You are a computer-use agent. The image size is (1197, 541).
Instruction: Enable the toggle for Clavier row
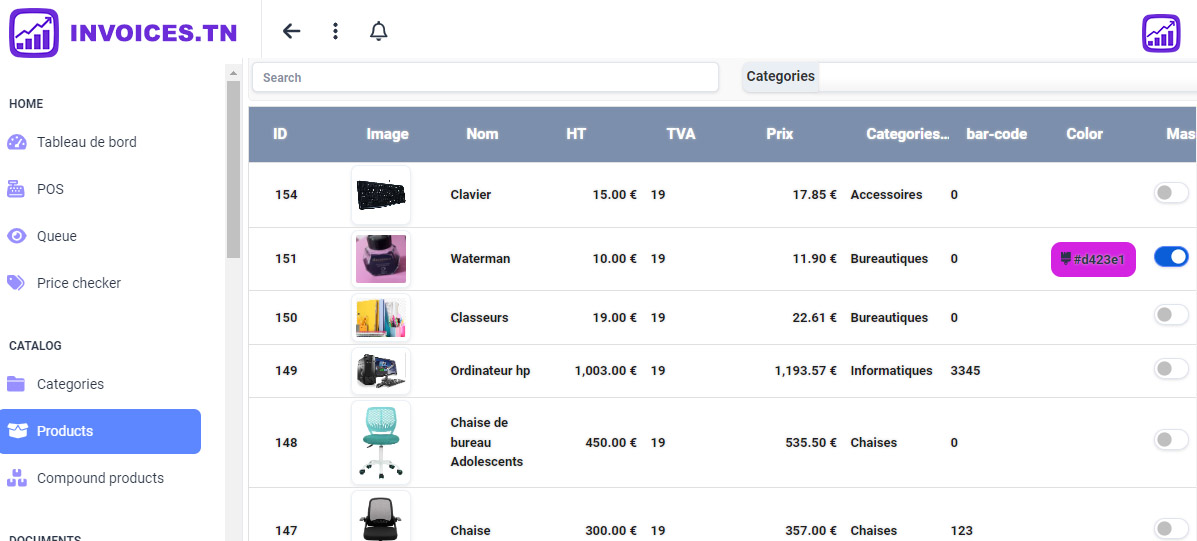[x=1170, y=194]
